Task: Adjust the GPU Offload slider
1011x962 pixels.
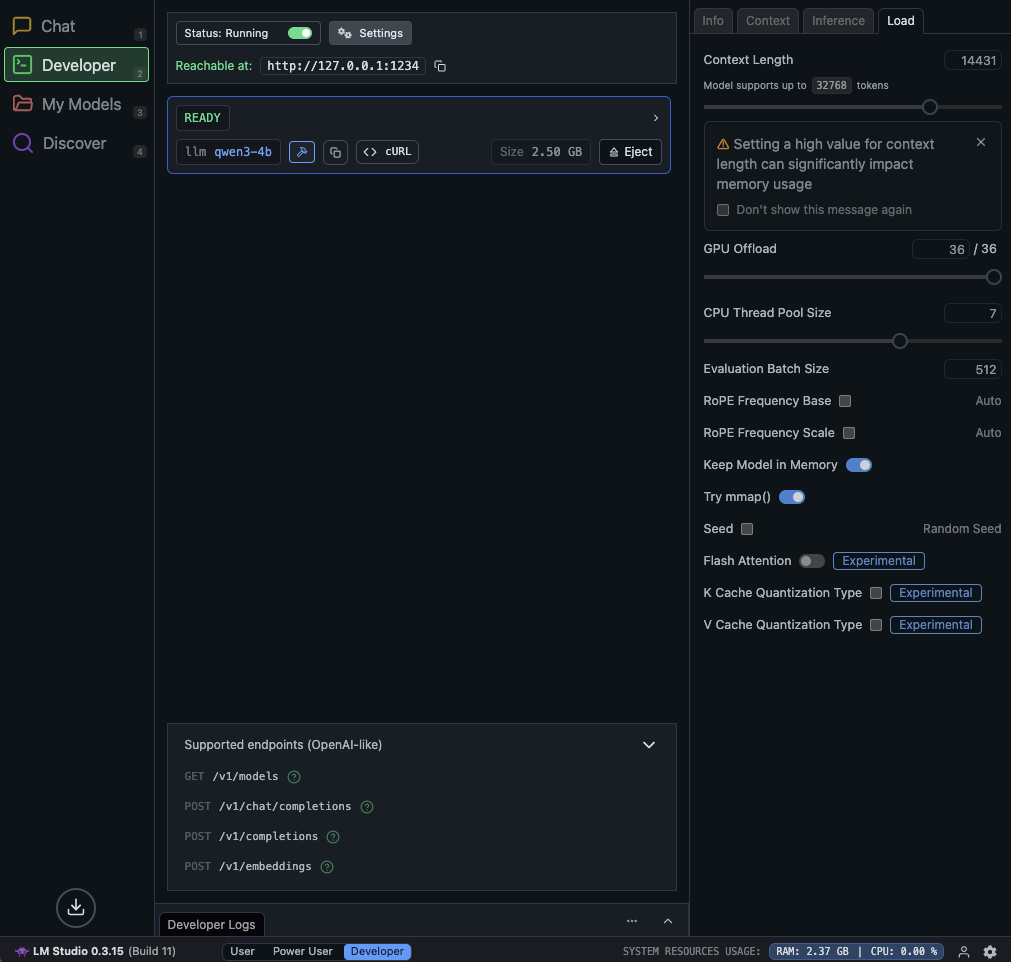Action: pyautogui.click(x=993, y=277)
